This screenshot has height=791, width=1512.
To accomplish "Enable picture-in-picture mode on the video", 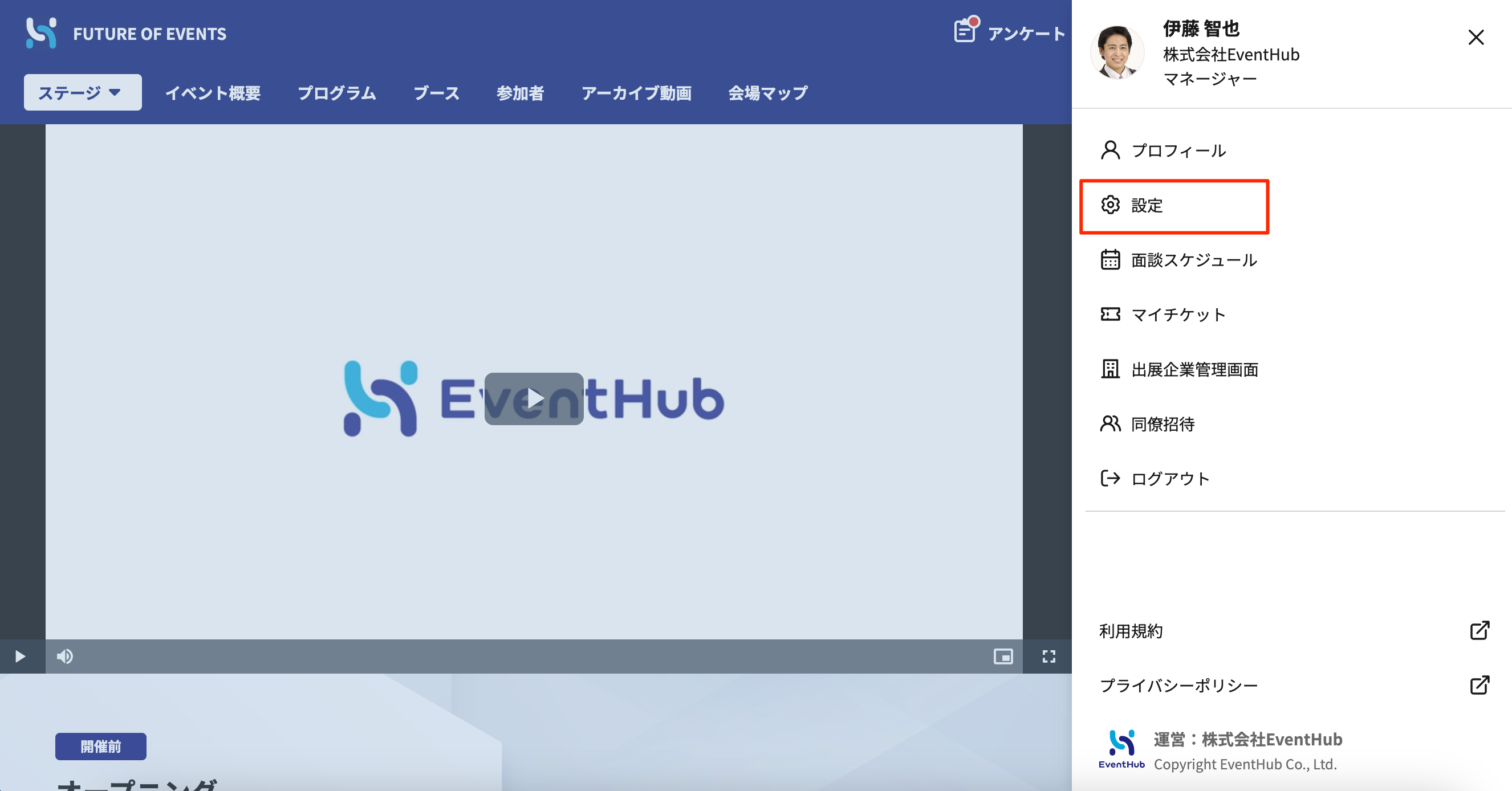I will pos(1003,656).
